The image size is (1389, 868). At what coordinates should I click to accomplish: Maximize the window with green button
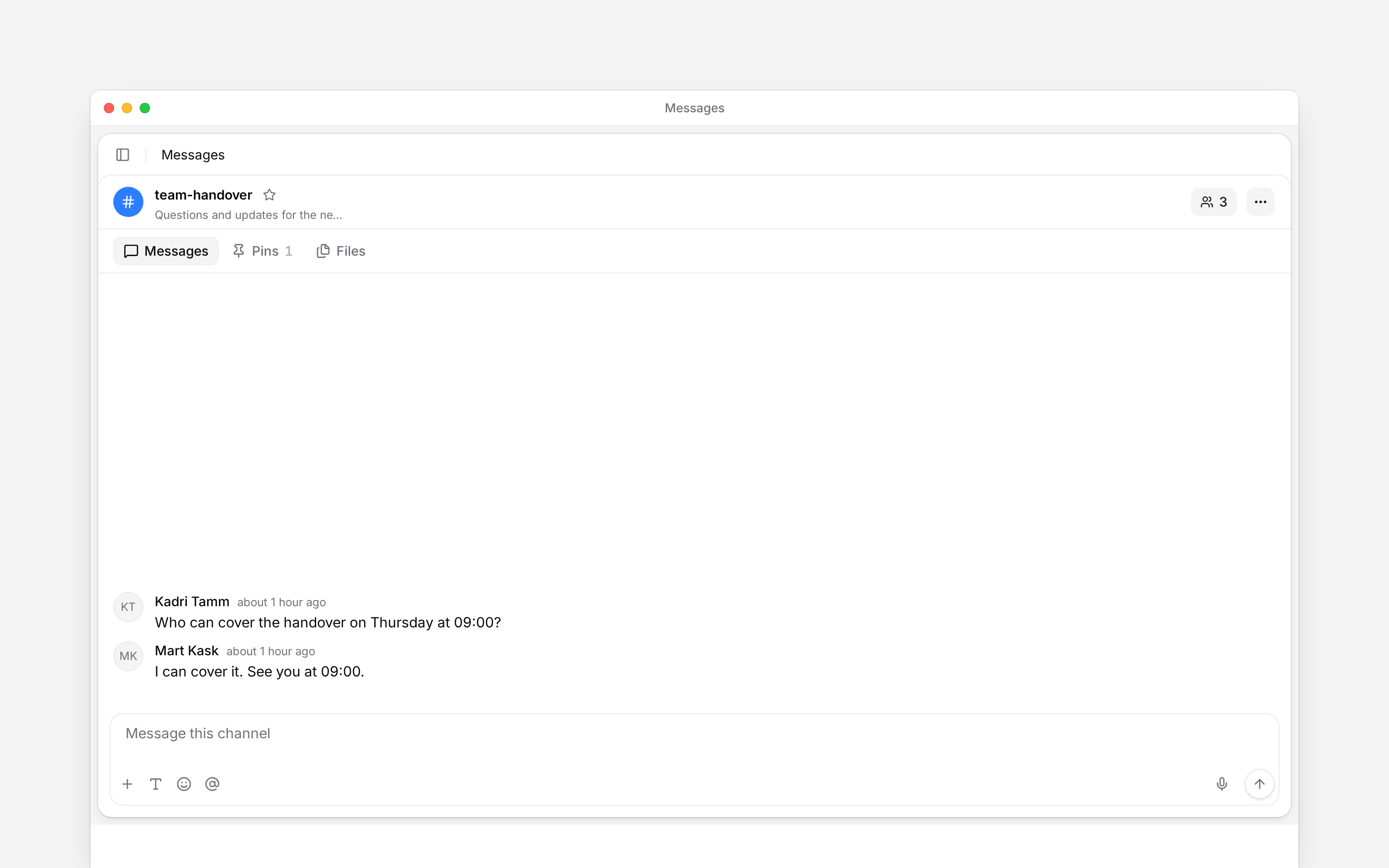(145, 108)
